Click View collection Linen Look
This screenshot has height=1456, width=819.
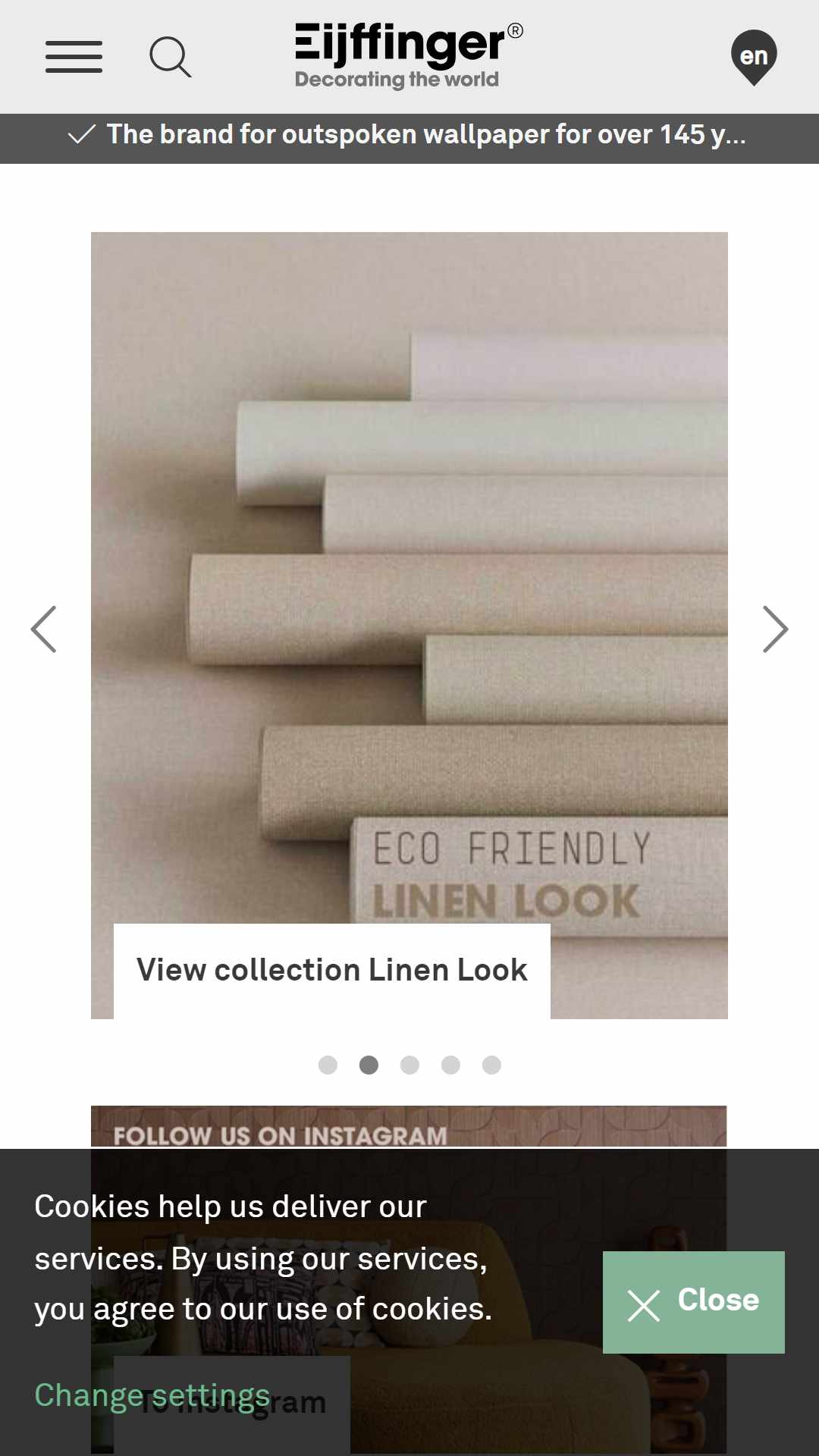[x=332, y=971]
